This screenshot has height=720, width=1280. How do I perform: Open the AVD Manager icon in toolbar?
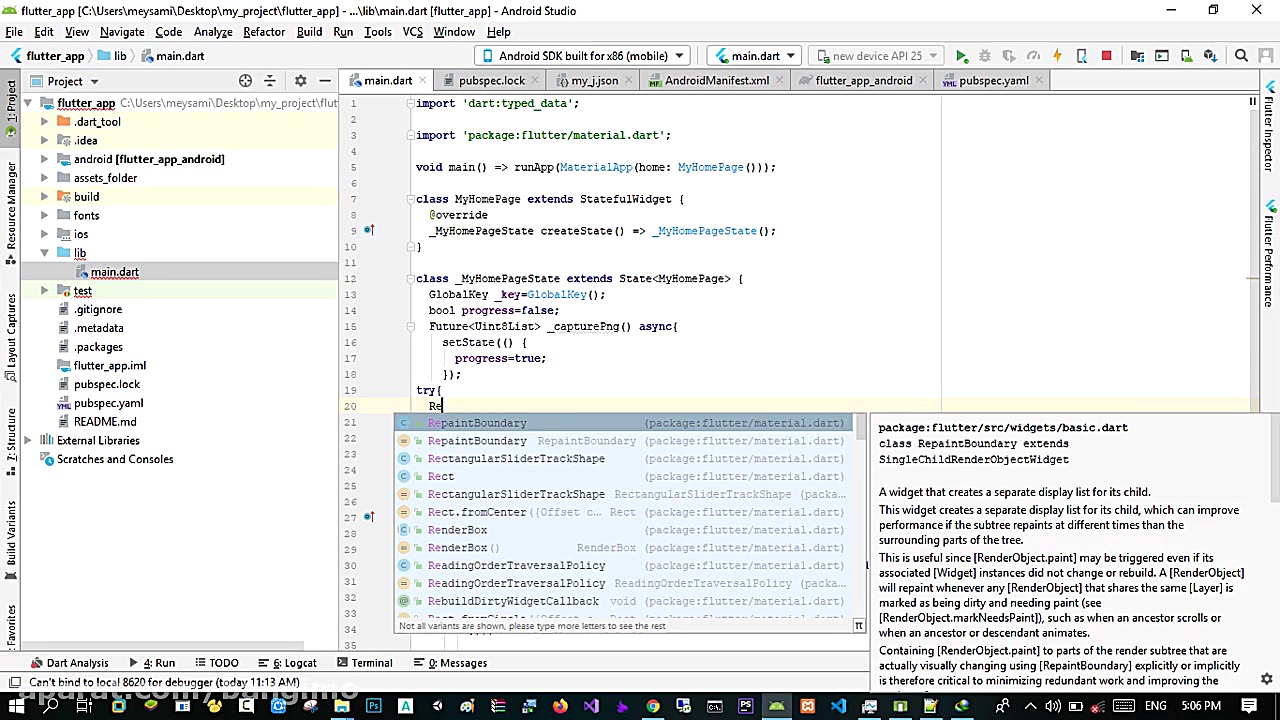click(x=1186, y=56)
